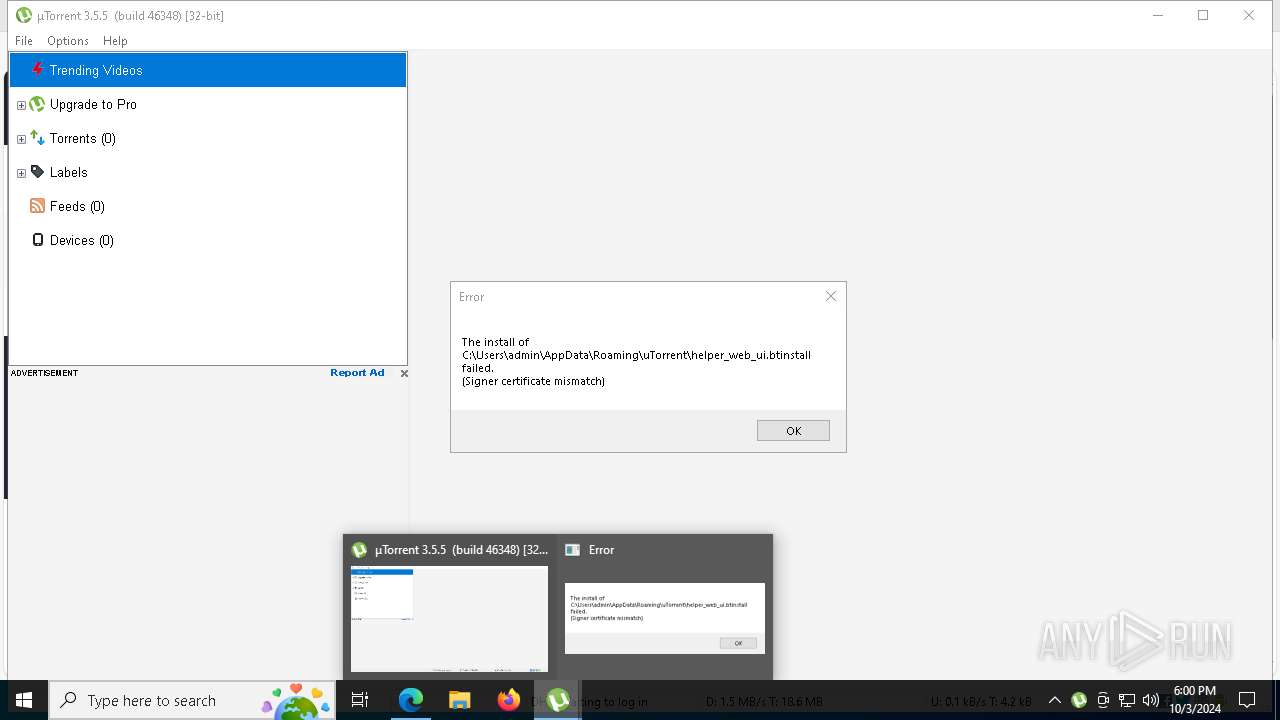Screen dimensions: 1280x720
Task: Expand the Labels tree node
Action: [21, 173]
